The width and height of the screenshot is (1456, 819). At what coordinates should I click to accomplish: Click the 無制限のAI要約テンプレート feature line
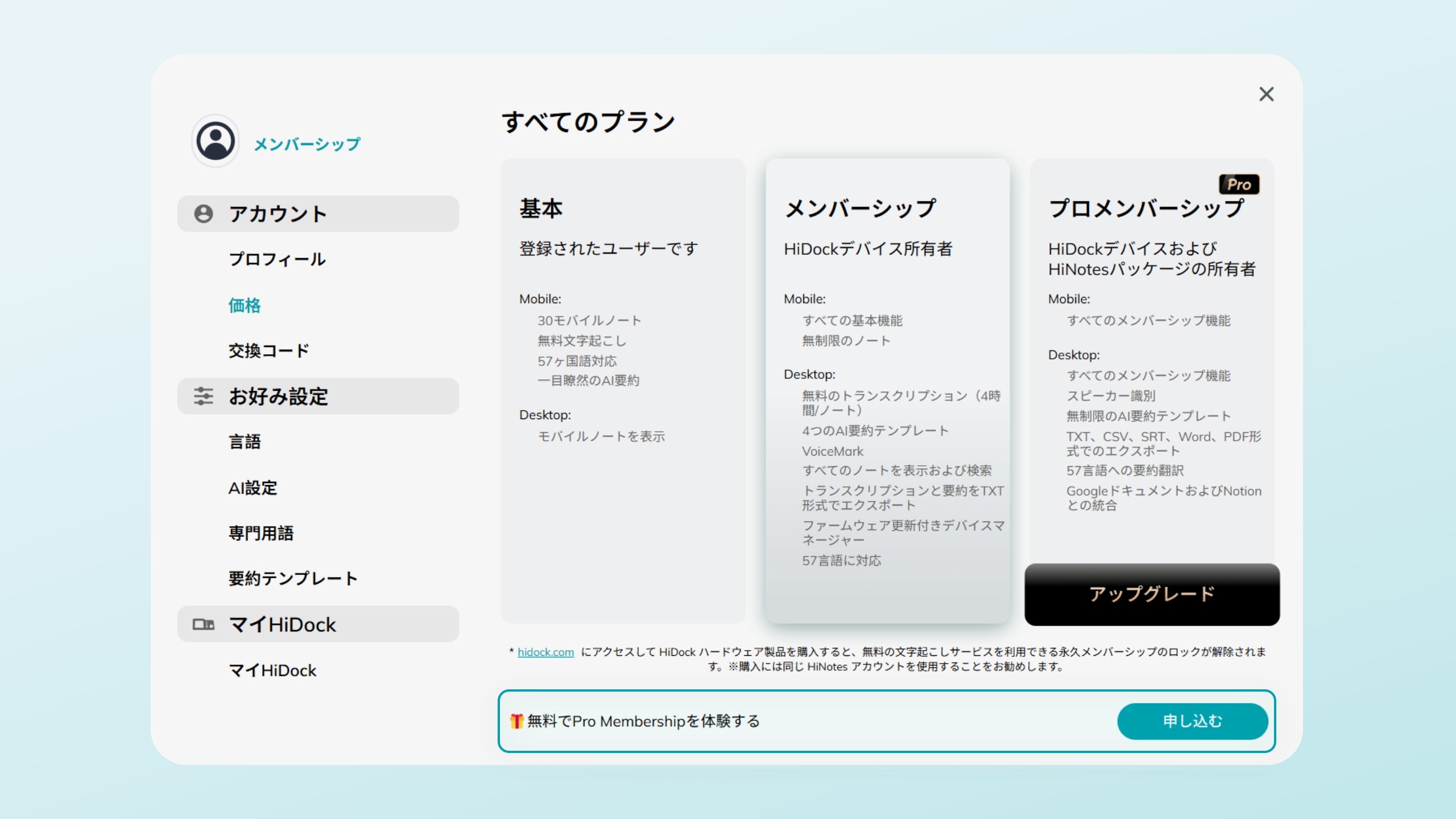pyautogui.click(x=1148, y=416)
